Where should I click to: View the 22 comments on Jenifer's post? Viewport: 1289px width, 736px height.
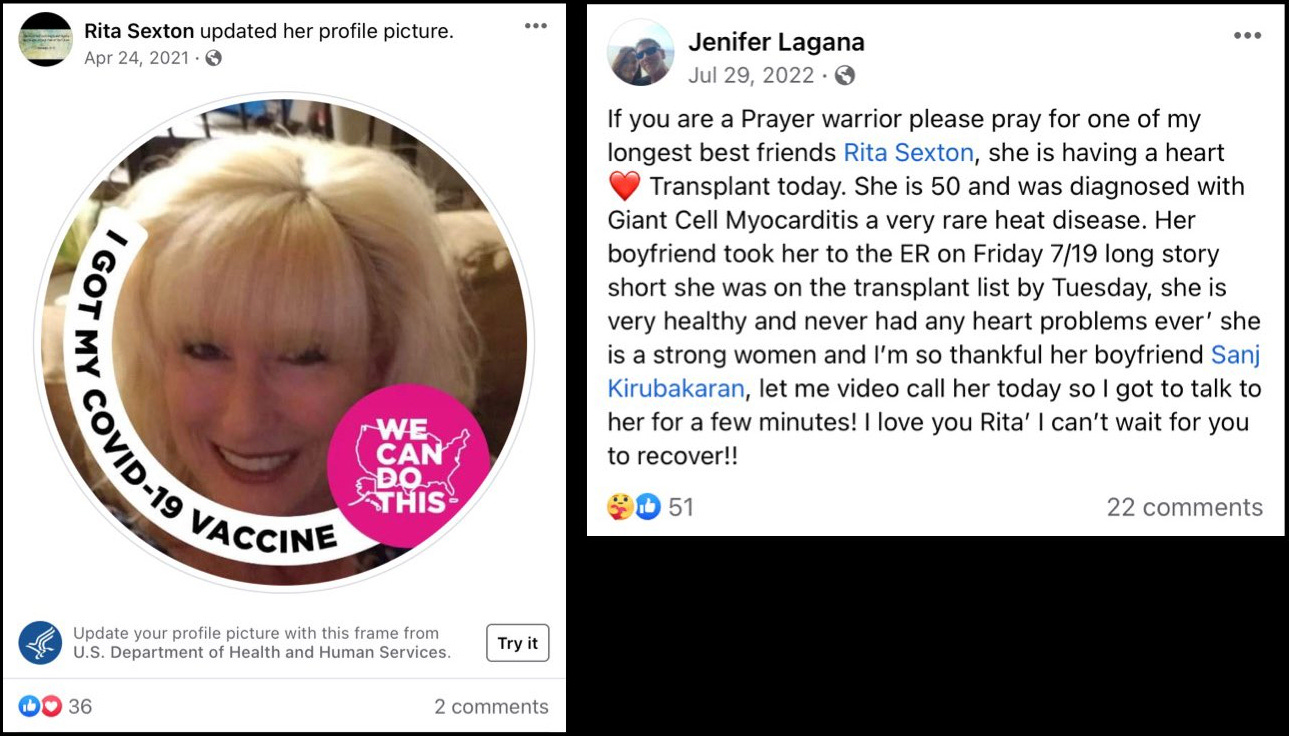click(x=1184, y=507)
